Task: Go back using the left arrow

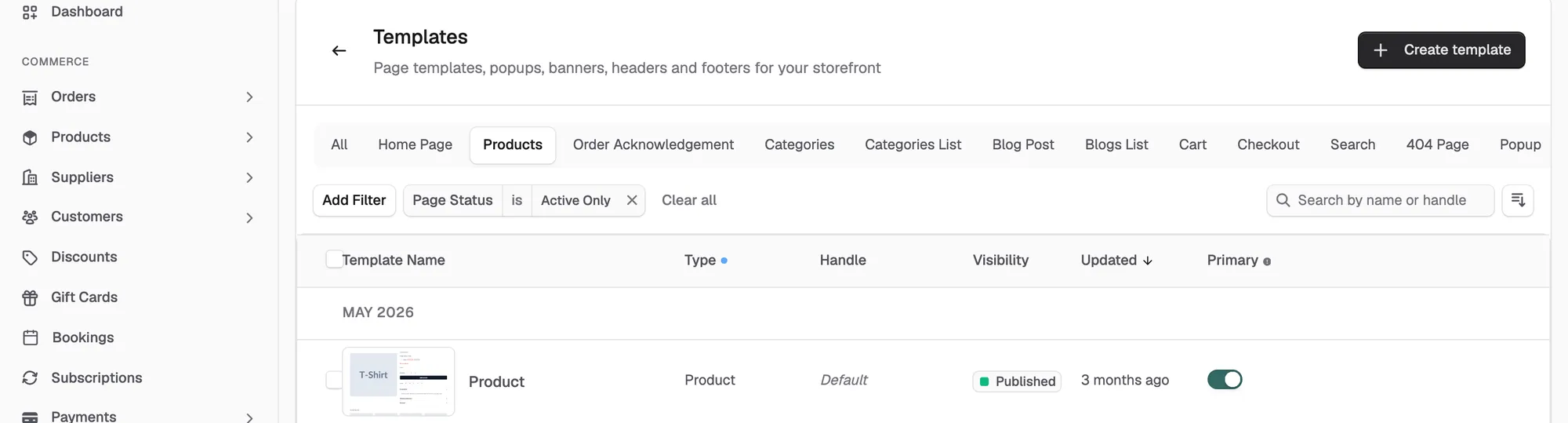Action: (x=339, y=51)
